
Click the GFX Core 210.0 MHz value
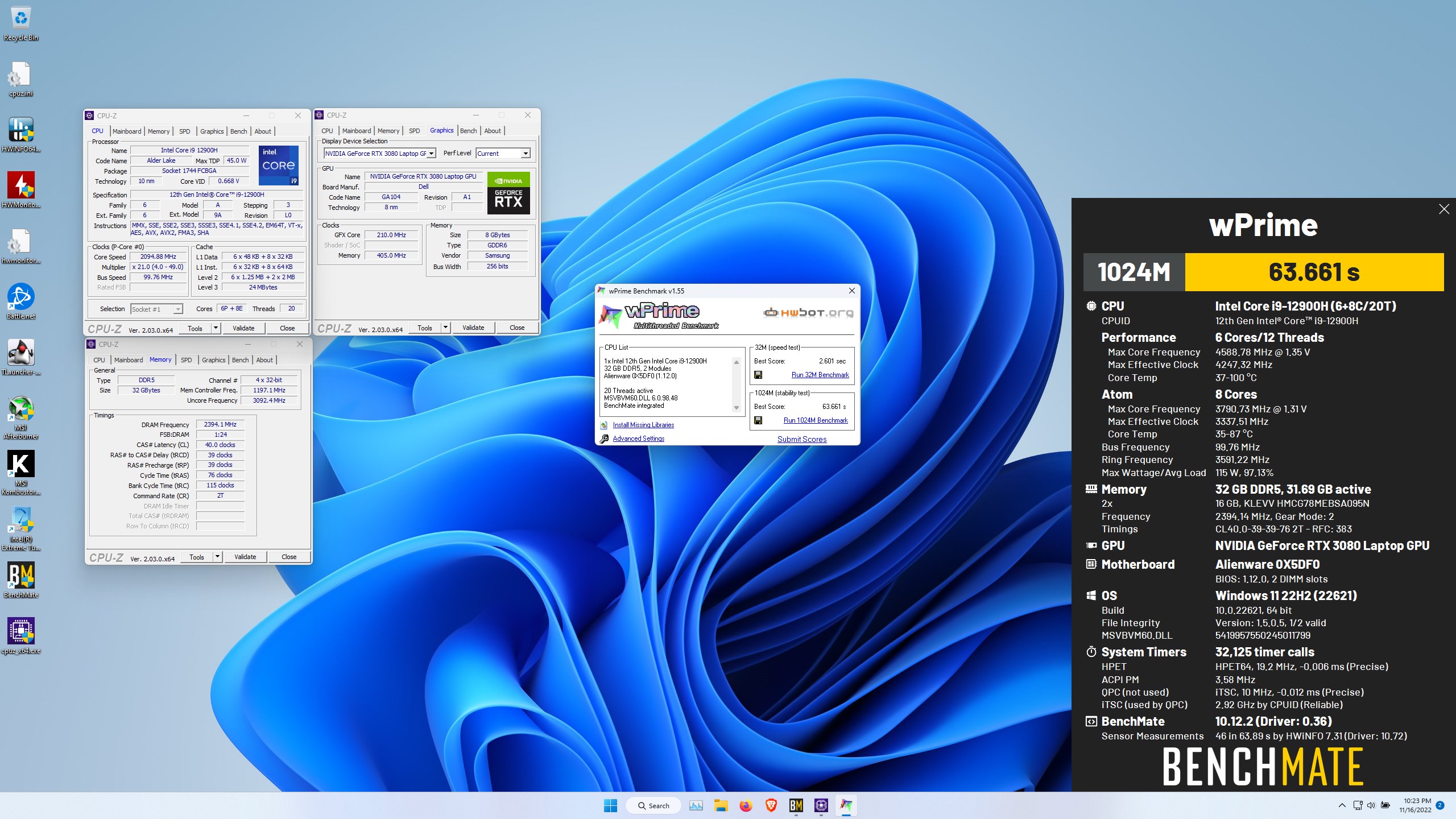coord(391,235)
